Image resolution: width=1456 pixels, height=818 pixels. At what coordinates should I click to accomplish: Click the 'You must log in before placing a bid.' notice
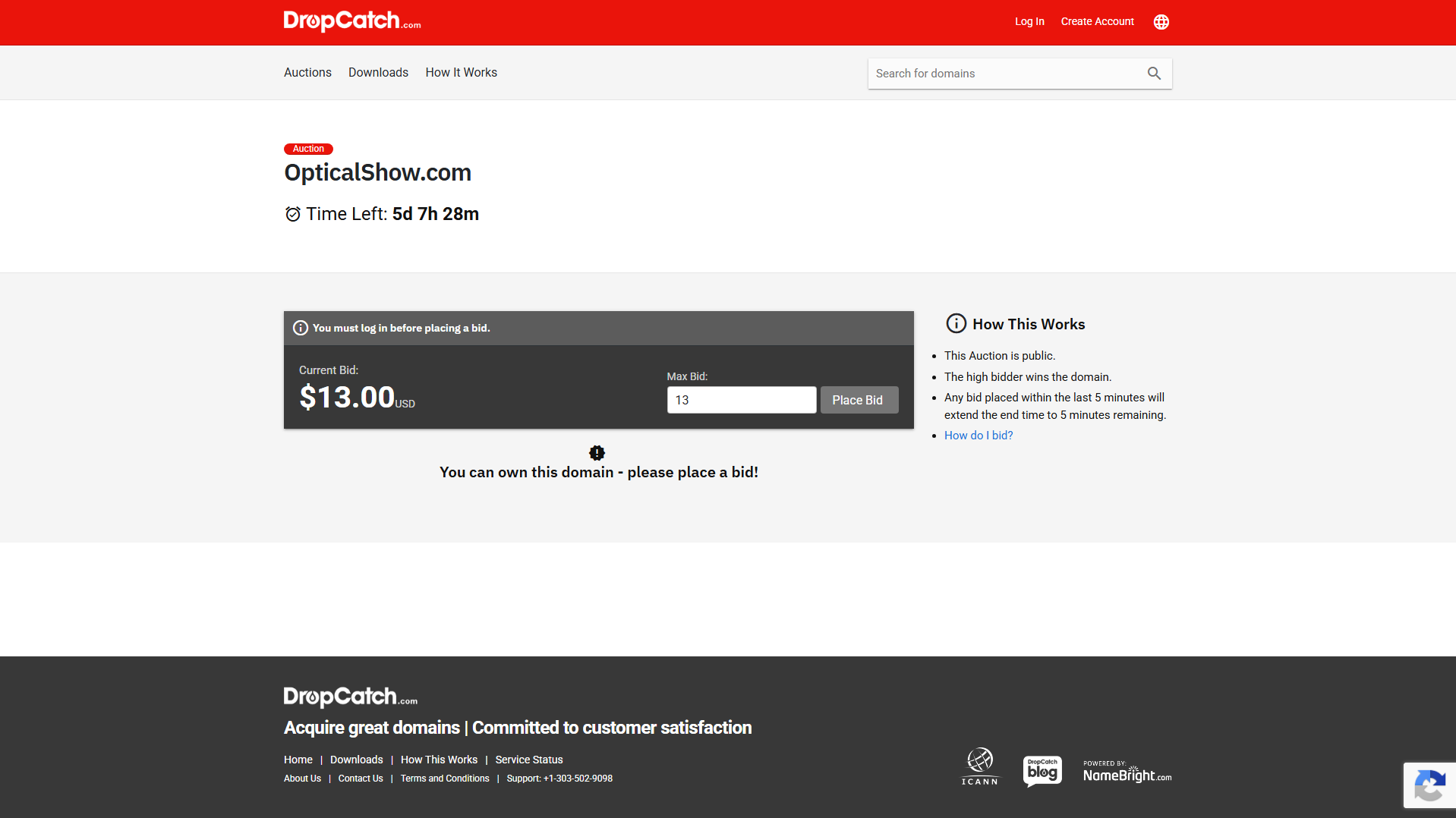pyautogui.click(x=402, y=328)
